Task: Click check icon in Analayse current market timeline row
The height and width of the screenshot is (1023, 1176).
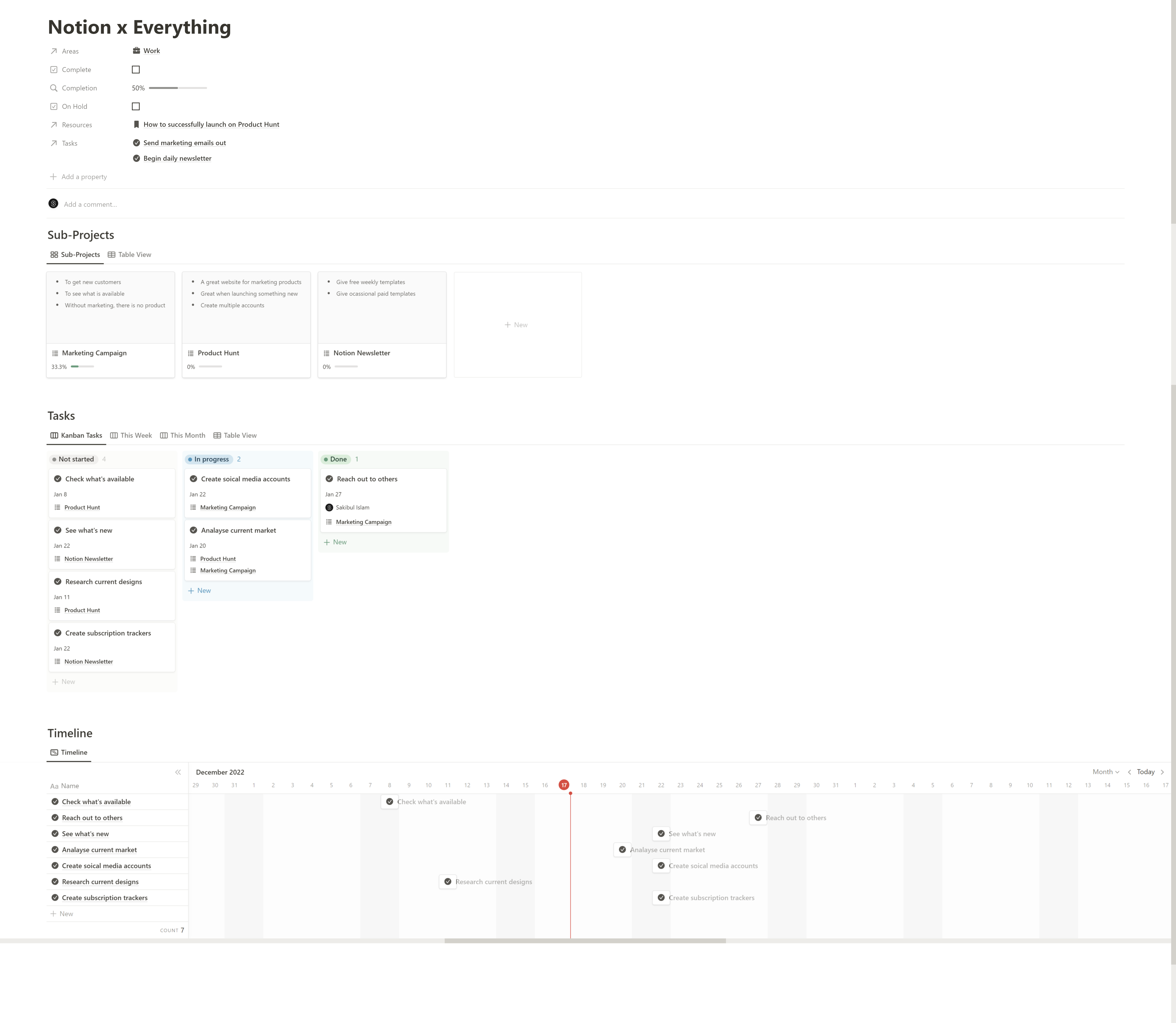Action: tap(623, 850)
